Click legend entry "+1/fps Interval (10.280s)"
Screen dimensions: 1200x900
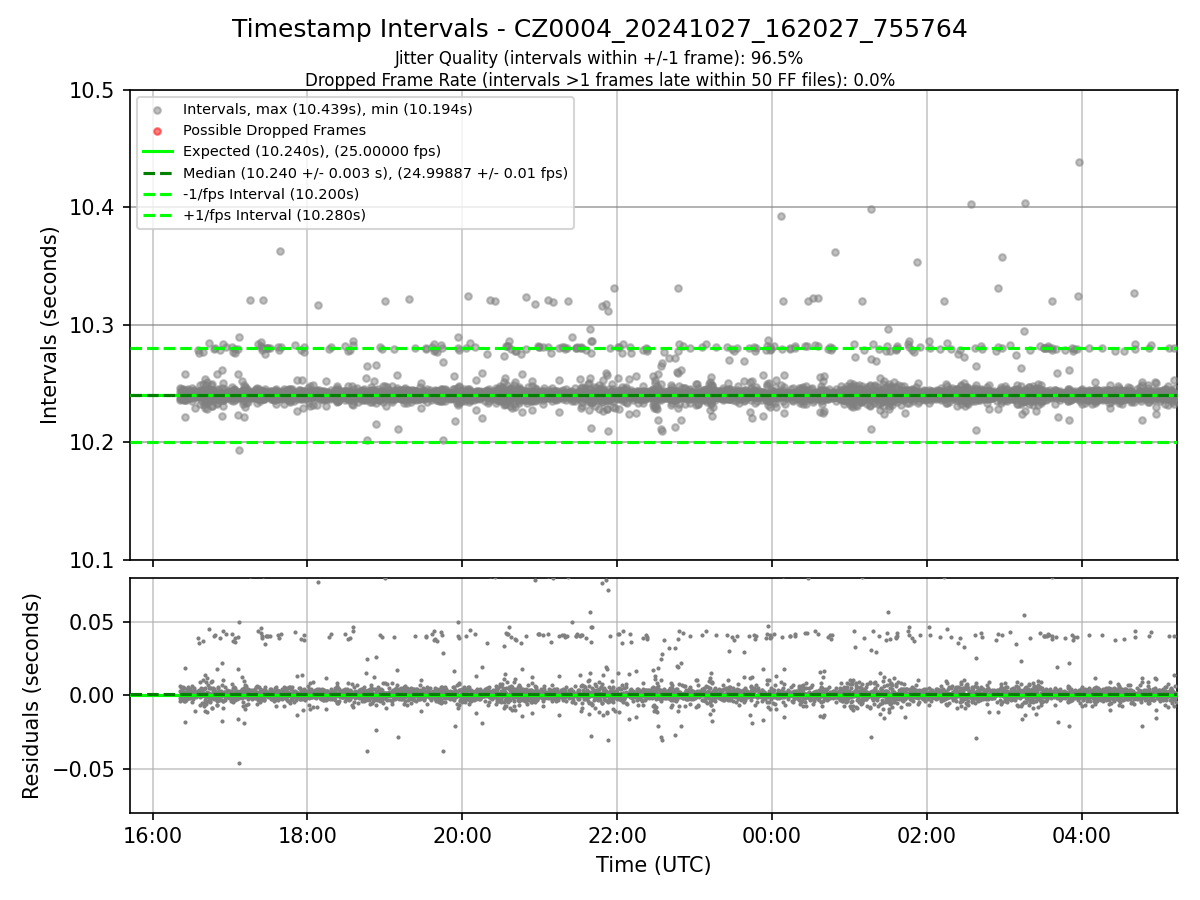click(274, 215)
